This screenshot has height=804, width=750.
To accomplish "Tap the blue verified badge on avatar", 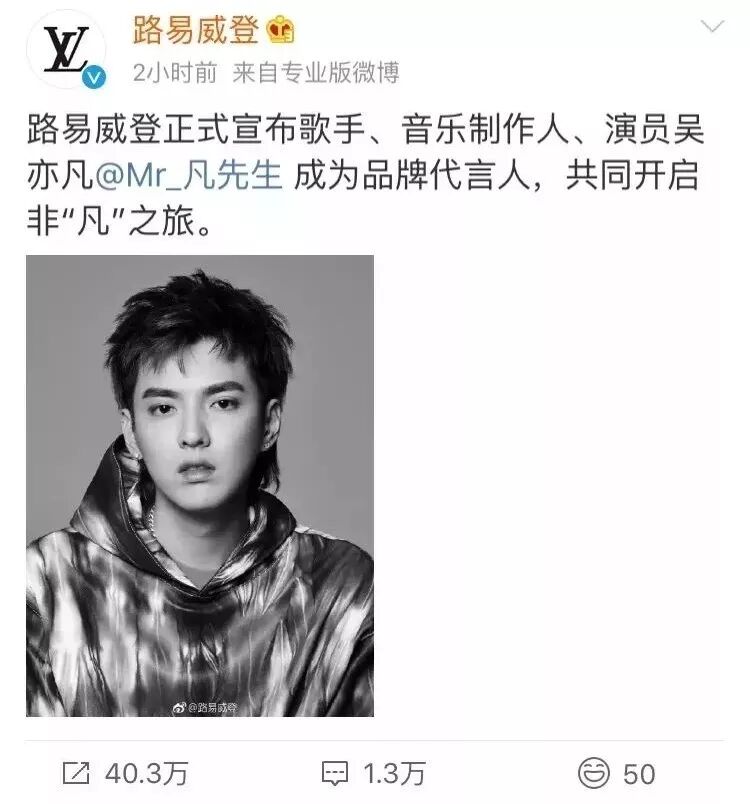I will (x=94, y=76).
